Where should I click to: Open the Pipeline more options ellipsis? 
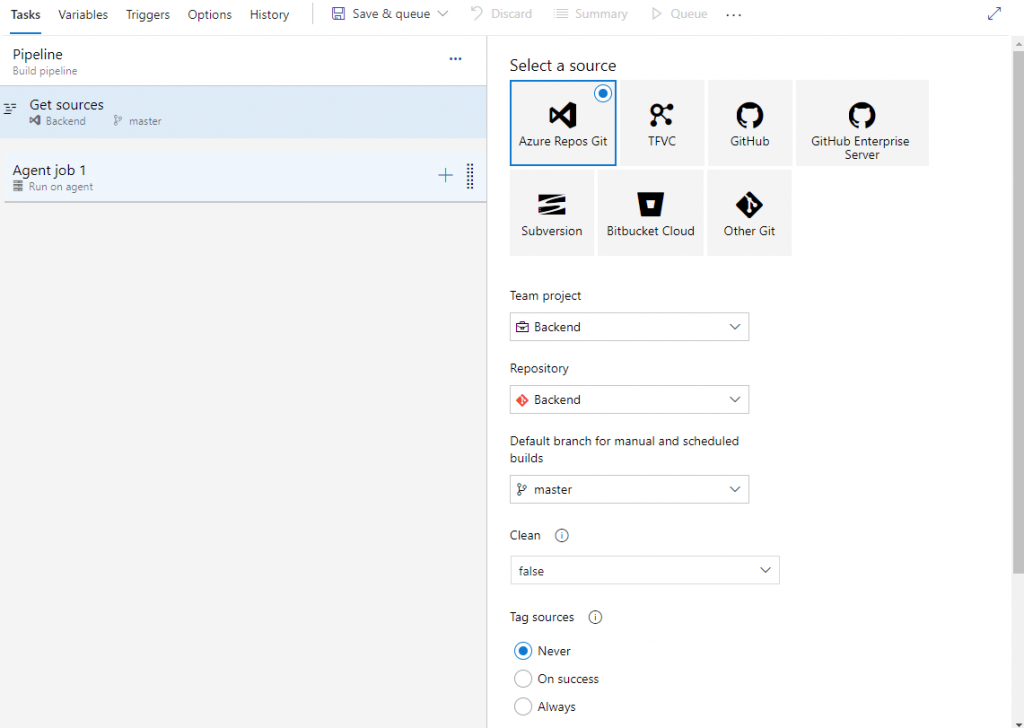coord(455,59)
